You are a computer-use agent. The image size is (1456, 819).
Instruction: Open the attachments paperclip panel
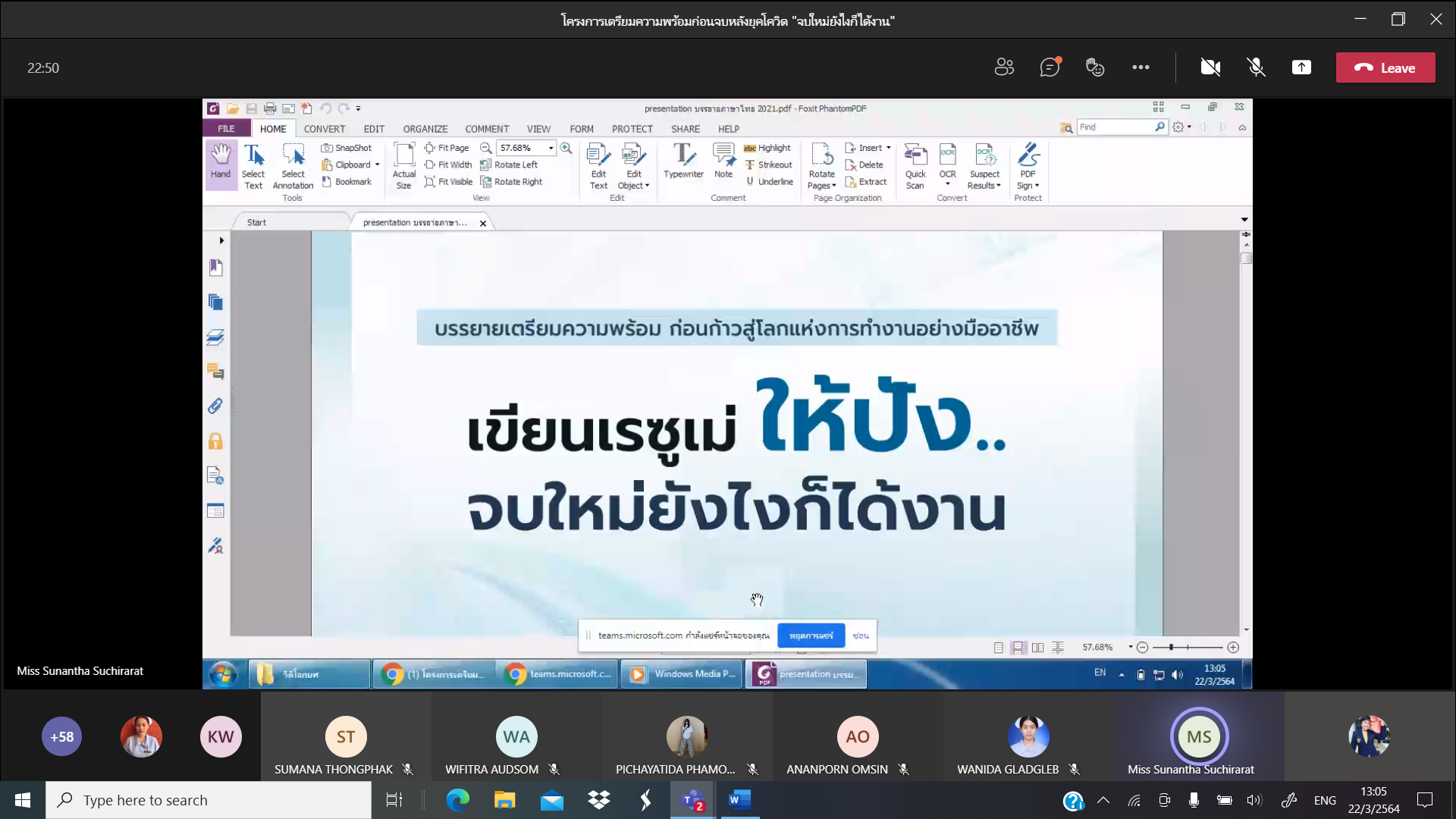tap(215, 406)
